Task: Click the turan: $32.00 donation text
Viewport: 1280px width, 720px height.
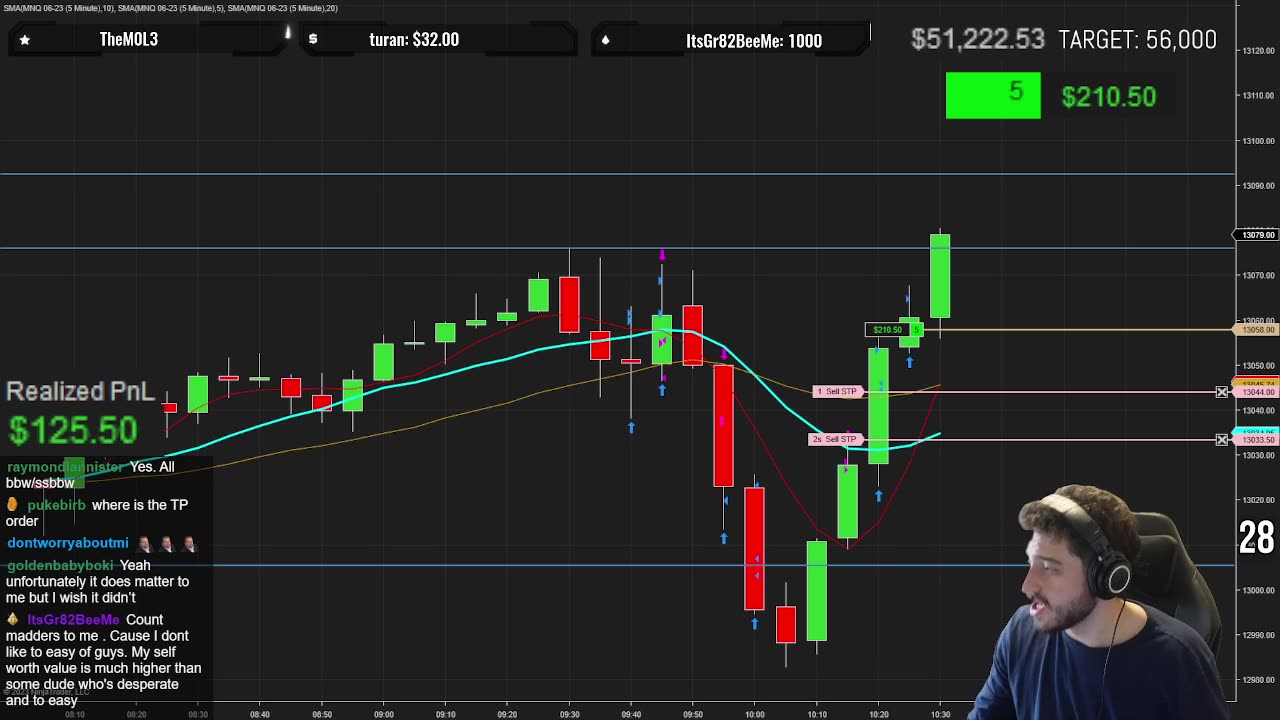Action: click(414, 39)
